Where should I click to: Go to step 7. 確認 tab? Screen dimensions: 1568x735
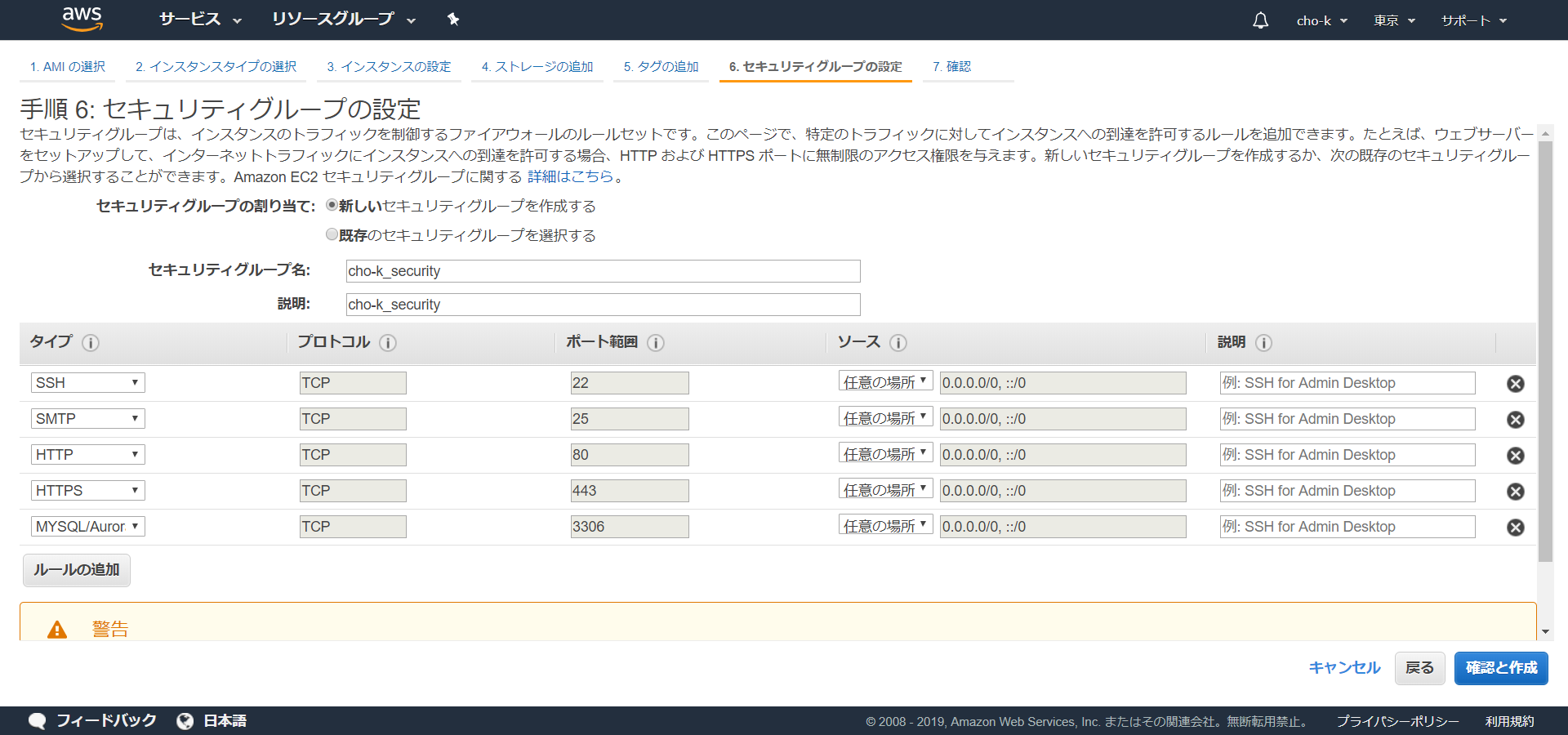[952, 67]
